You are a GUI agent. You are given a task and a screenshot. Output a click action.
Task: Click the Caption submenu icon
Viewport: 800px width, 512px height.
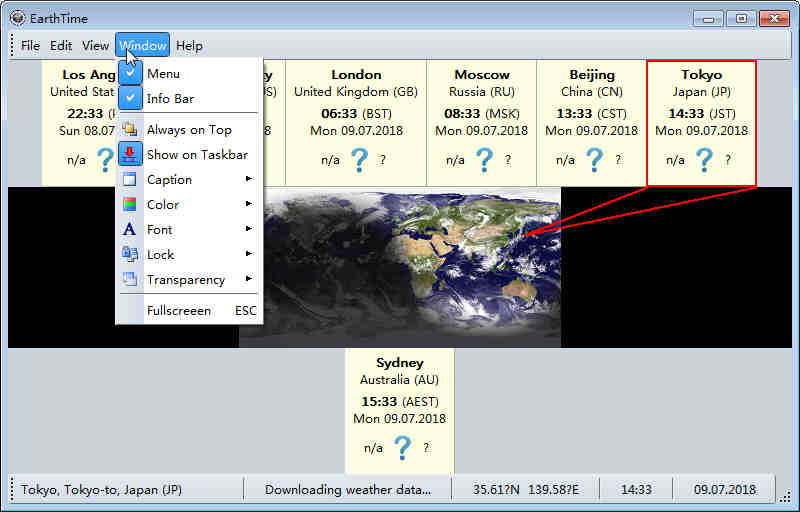click(130, 180)
